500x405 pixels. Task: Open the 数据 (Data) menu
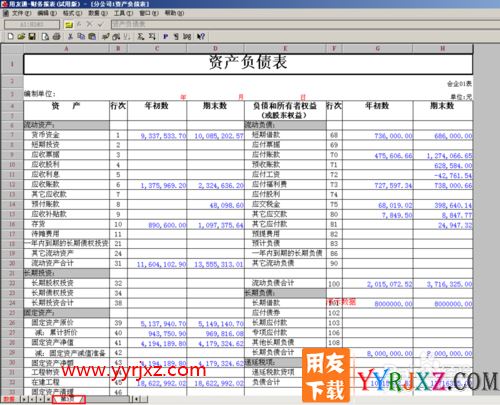[98, 13]
